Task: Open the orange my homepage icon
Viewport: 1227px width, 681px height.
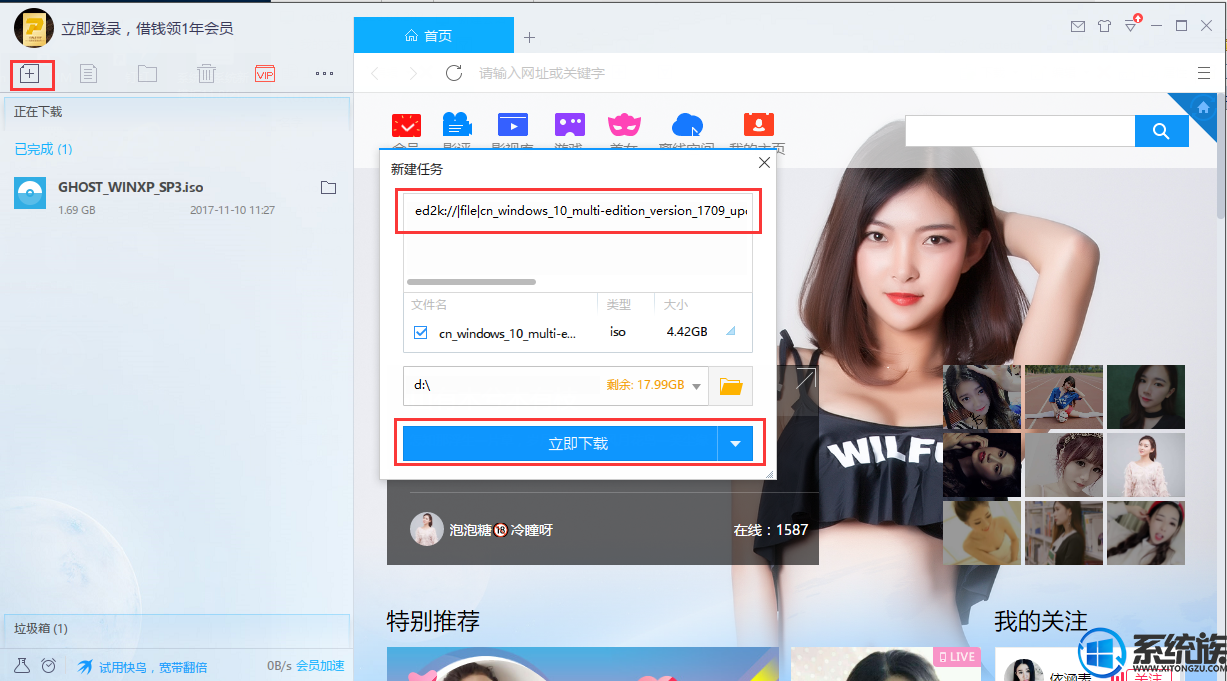Action: [759, 125]
